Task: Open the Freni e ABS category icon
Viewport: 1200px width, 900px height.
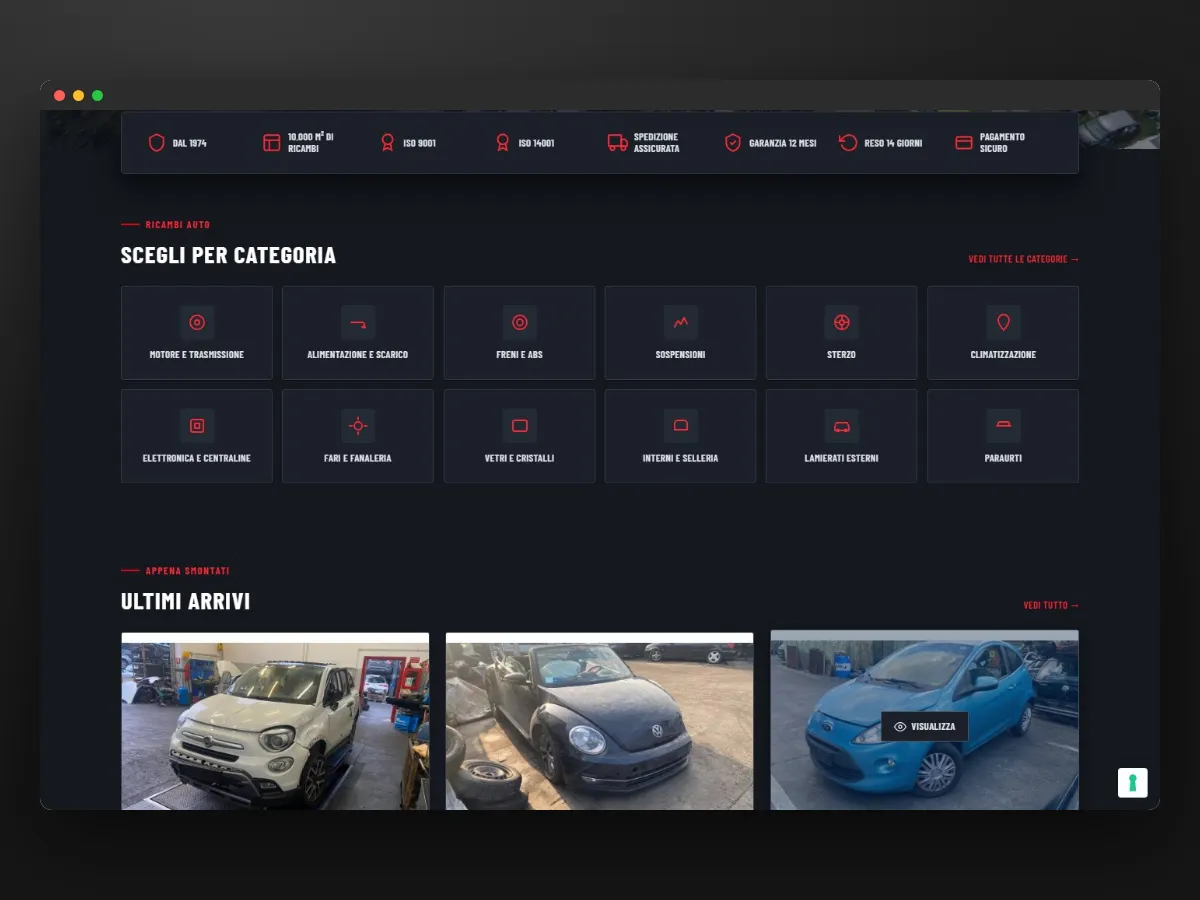Action: (520, 322)
